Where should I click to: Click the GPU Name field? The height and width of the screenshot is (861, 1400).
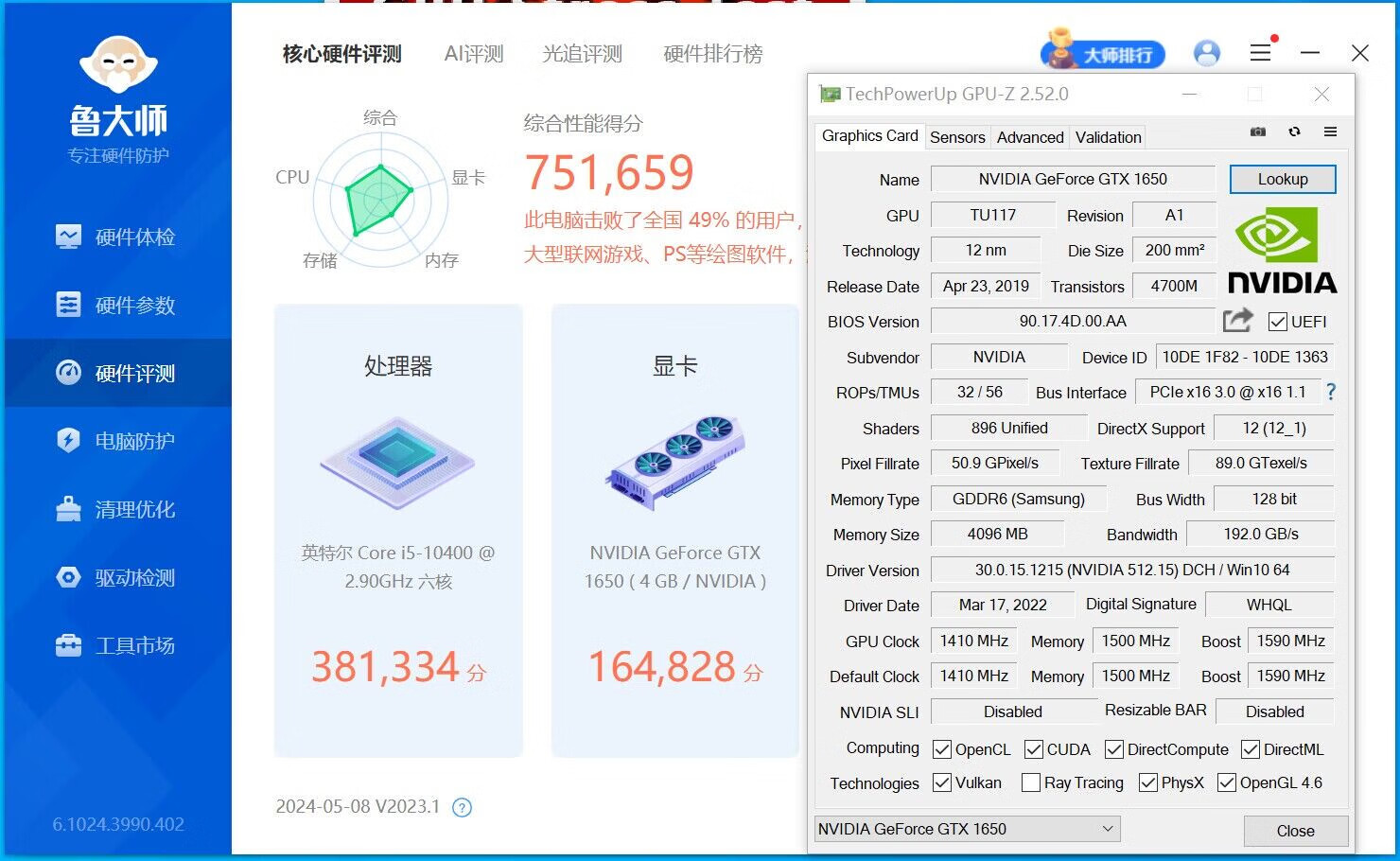tap(1073, 179)
